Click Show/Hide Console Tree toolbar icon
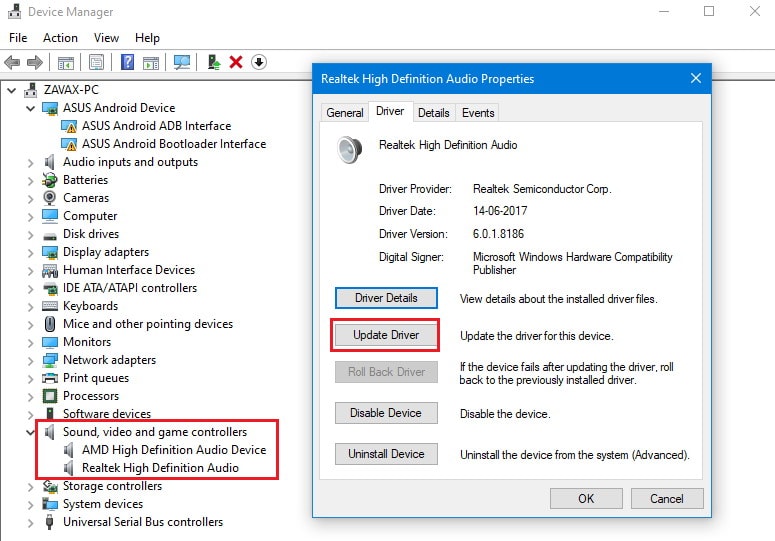 (x=66, y=63)
